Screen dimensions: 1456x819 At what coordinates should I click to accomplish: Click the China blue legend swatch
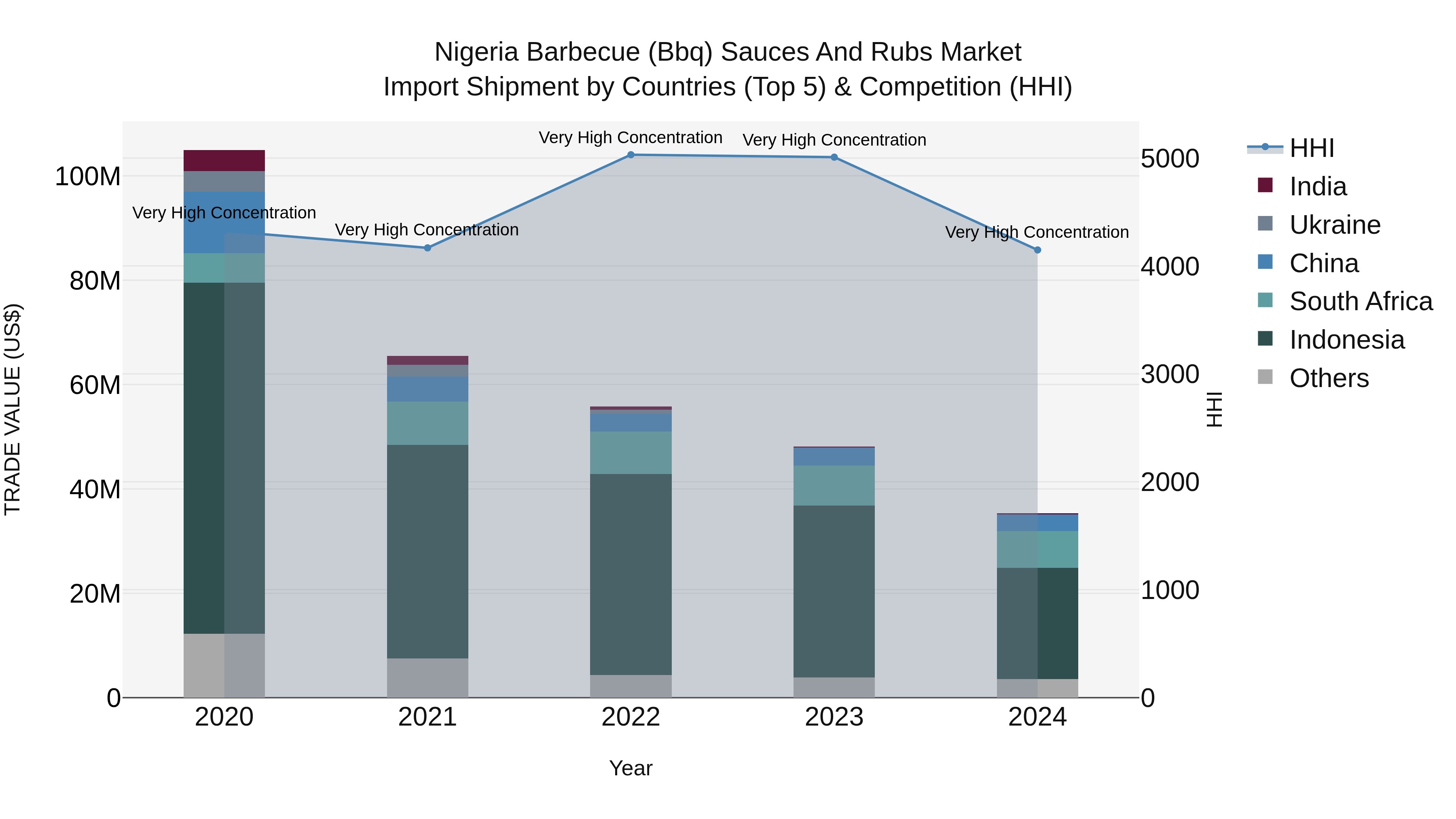[1265, 262]
